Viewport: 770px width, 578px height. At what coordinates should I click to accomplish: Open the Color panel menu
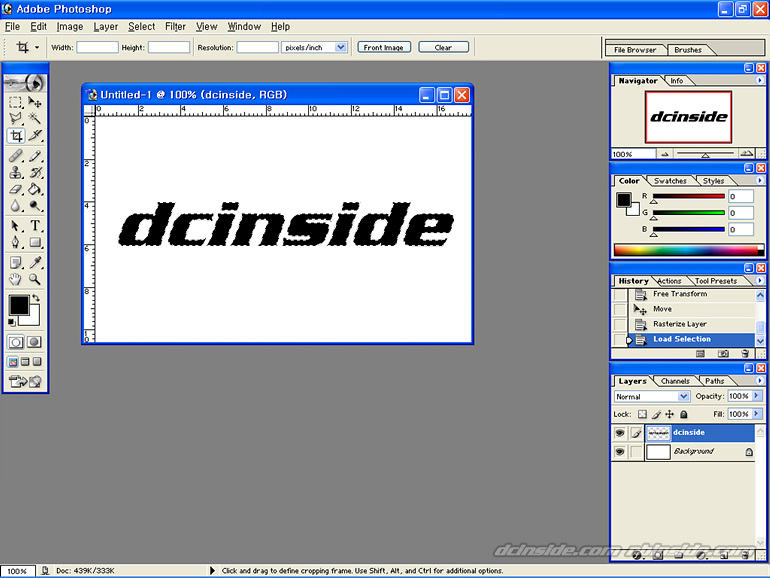click(x=759, y=180)
